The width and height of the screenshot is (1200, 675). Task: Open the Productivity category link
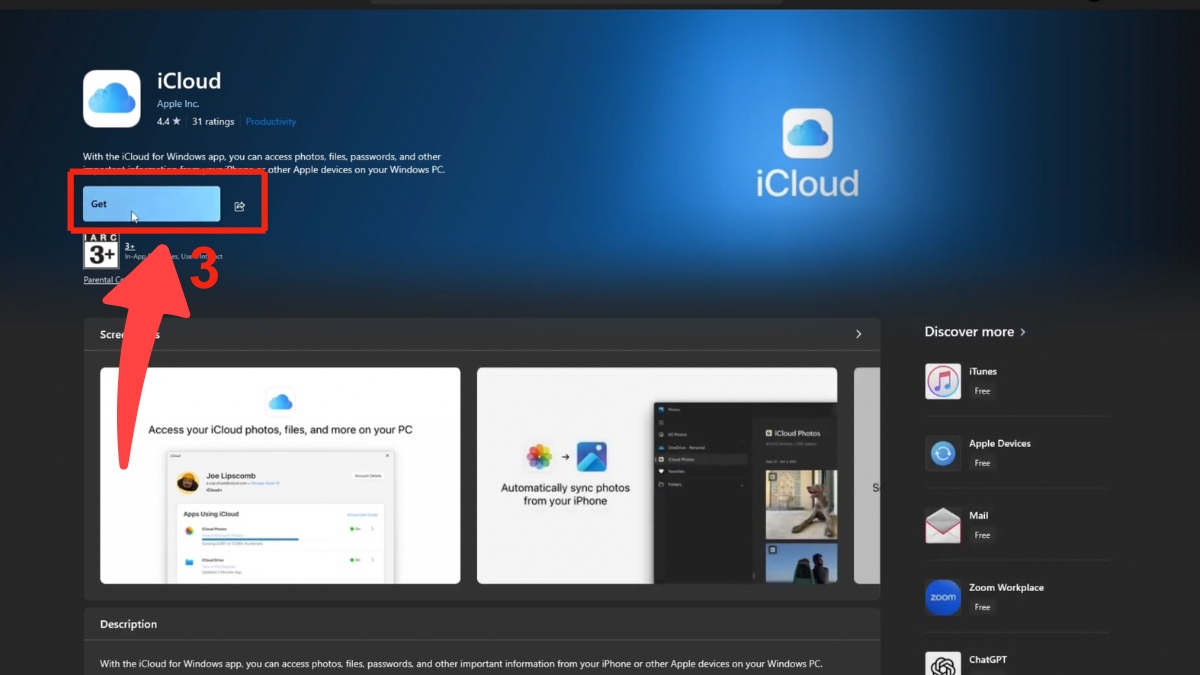271,121
